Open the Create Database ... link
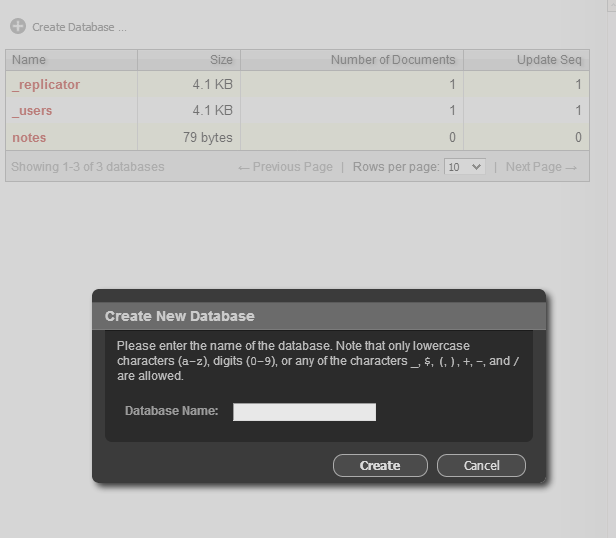Screen dimensions: 616x538 point(79,27)
